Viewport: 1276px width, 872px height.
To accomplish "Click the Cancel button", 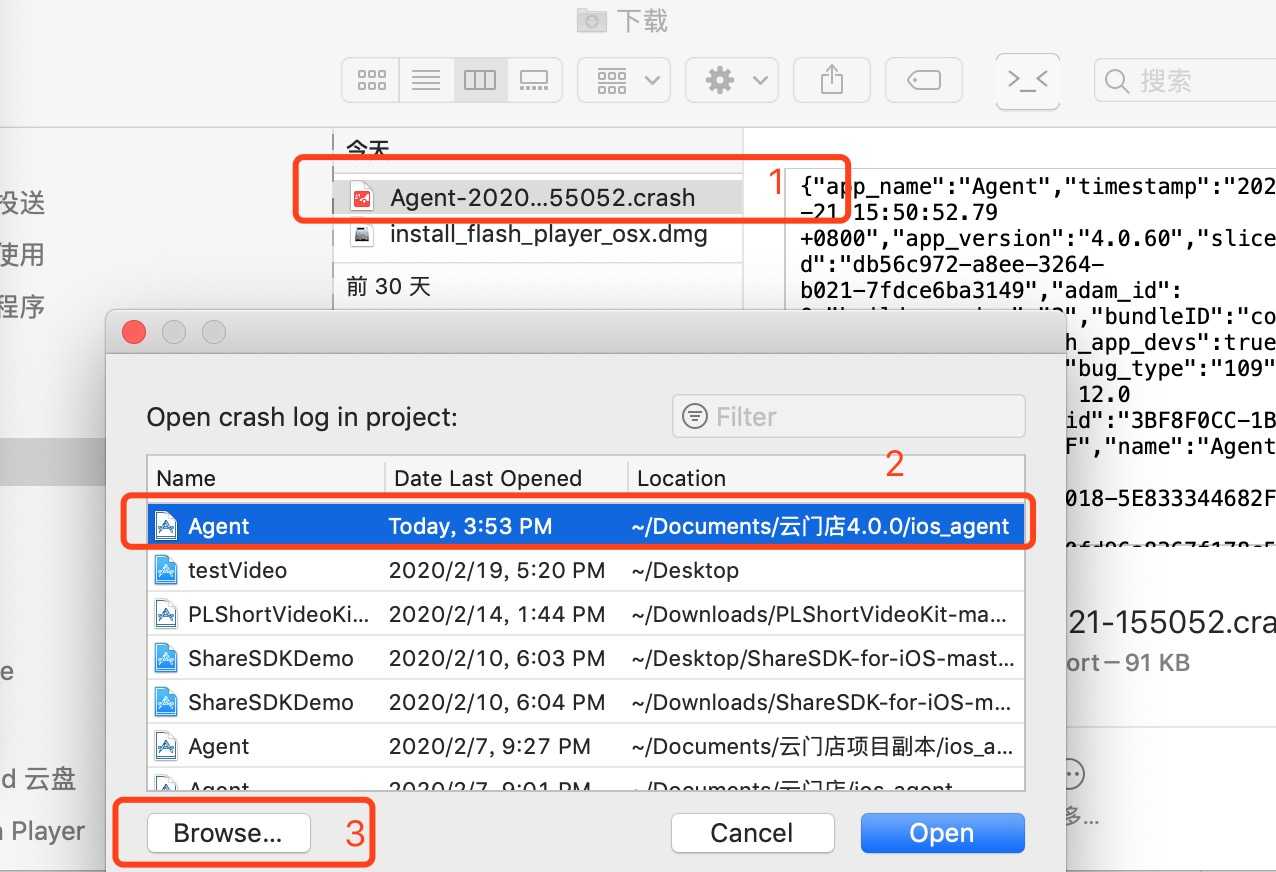I will (x=752, y=833).
